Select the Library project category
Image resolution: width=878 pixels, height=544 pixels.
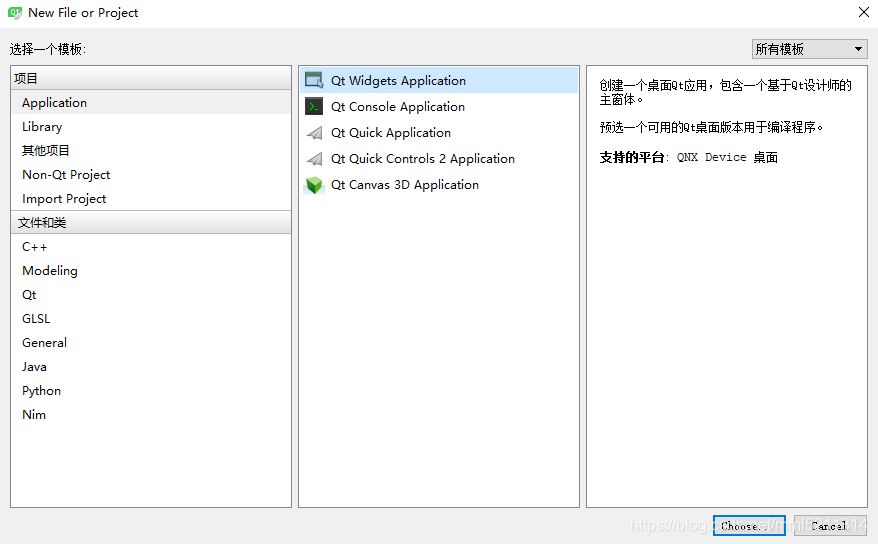(x=151, y=126)
